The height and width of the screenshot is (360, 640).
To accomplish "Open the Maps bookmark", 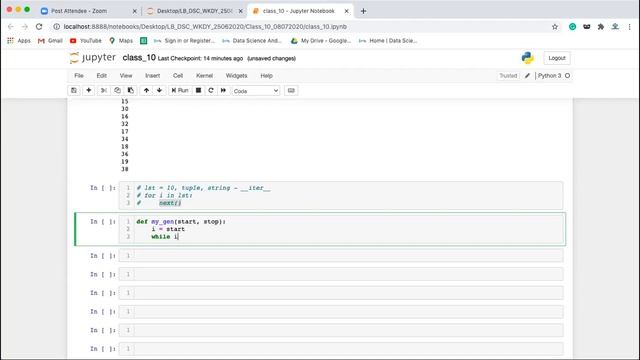I will [121, 41].
